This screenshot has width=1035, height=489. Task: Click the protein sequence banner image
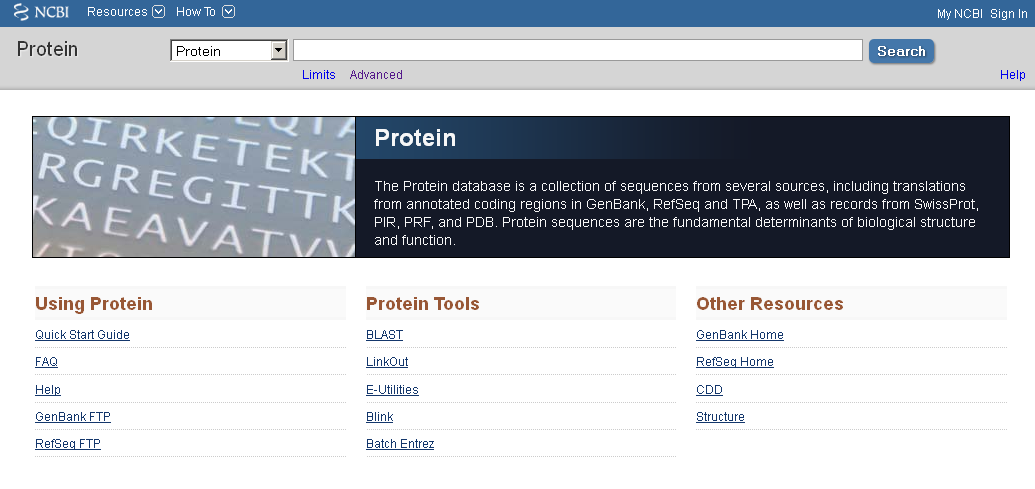click(194, 187)
